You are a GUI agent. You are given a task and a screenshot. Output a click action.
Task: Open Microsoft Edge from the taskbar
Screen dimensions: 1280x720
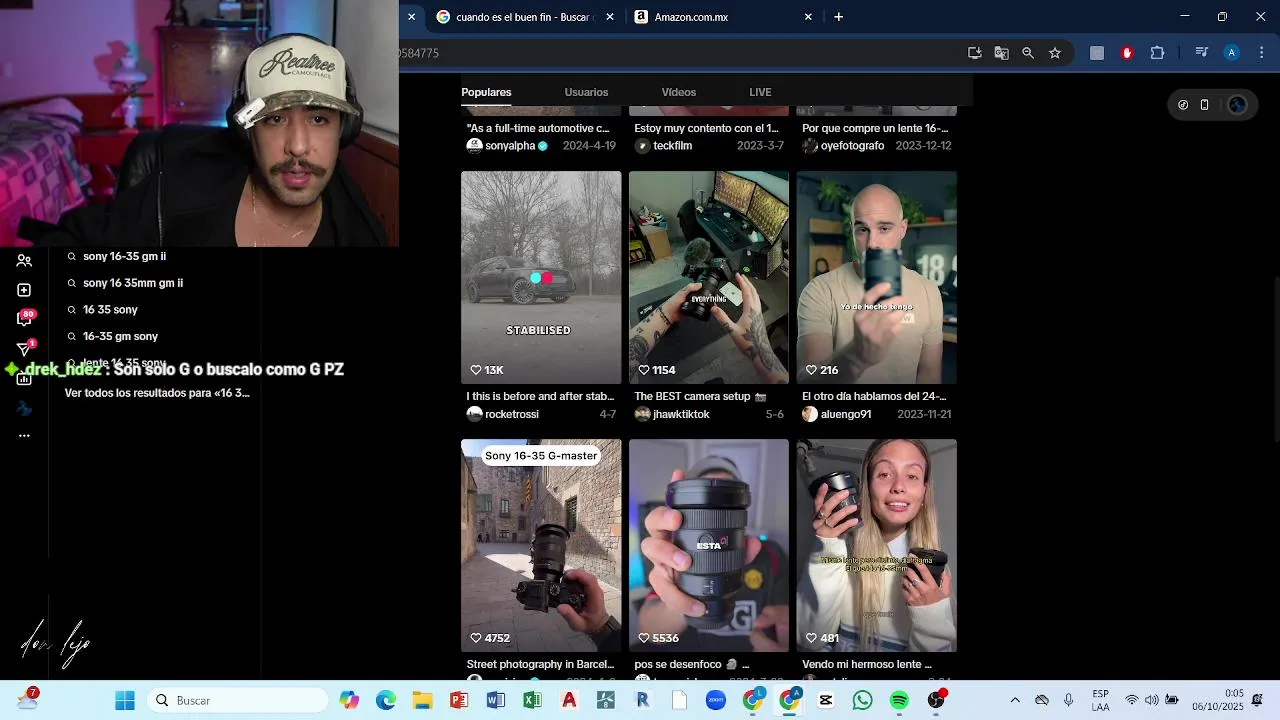386,700
